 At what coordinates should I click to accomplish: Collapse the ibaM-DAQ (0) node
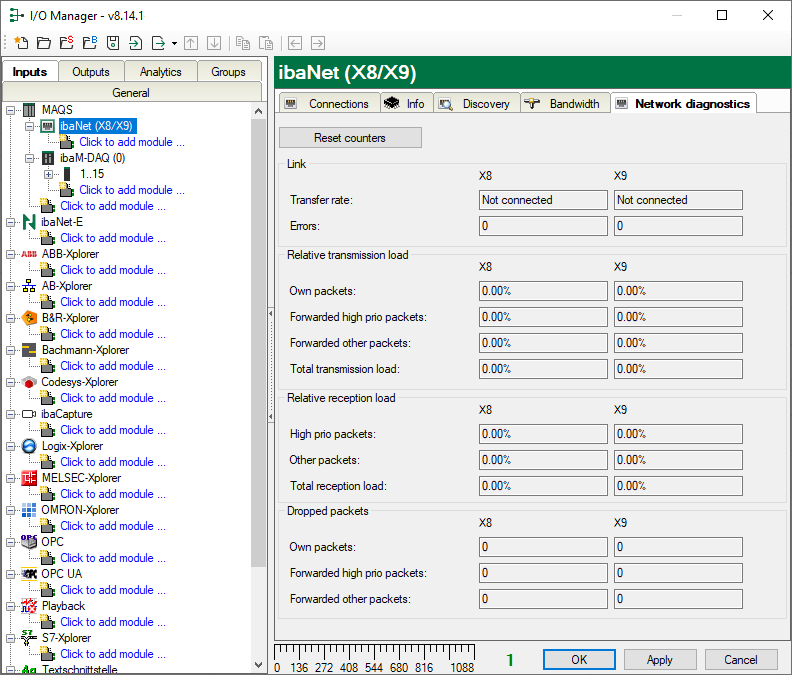coord(29,158)
